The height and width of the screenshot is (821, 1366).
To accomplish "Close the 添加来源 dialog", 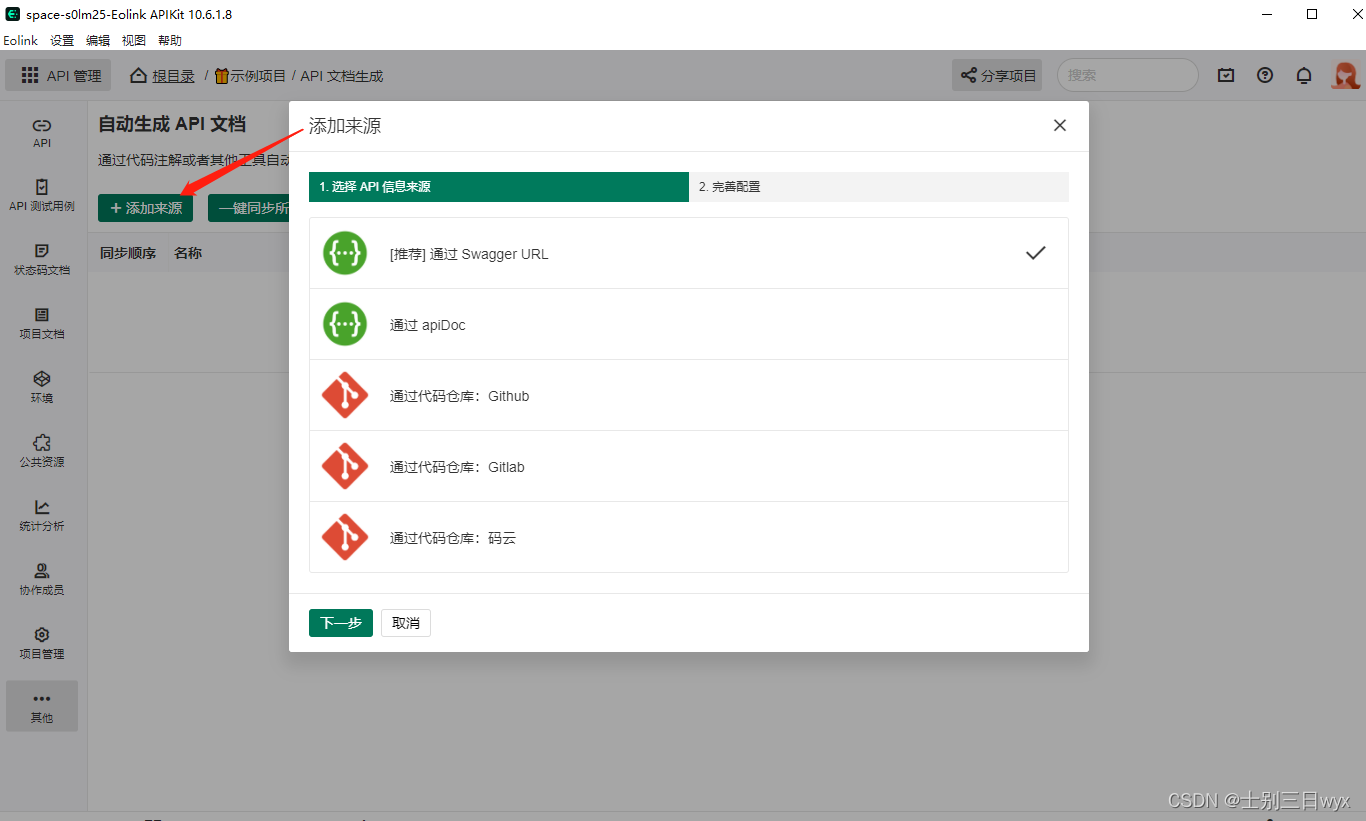I will click(x=1060, y=125).
